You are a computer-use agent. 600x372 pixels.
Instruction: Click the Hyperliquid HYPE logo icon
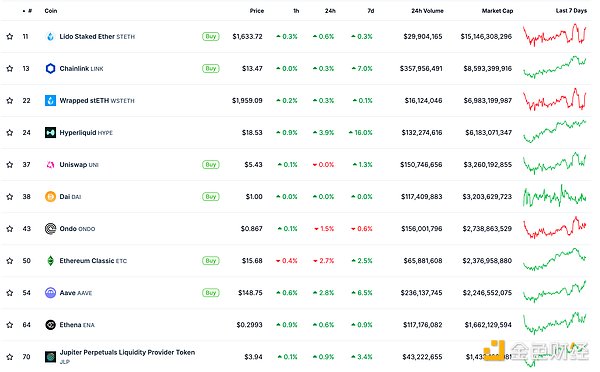(51, 132)
